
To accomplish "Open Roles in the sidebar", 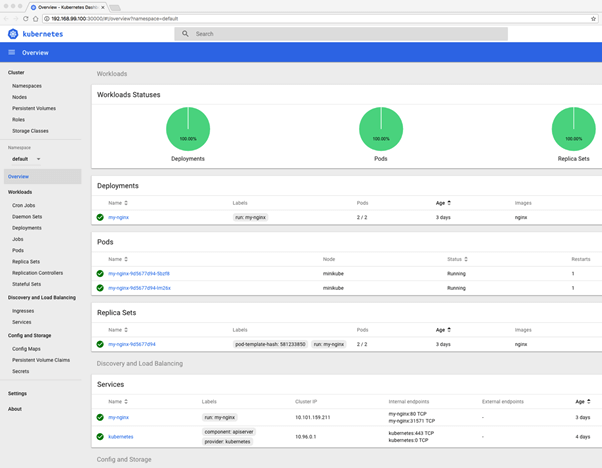I will click(18, 119).
